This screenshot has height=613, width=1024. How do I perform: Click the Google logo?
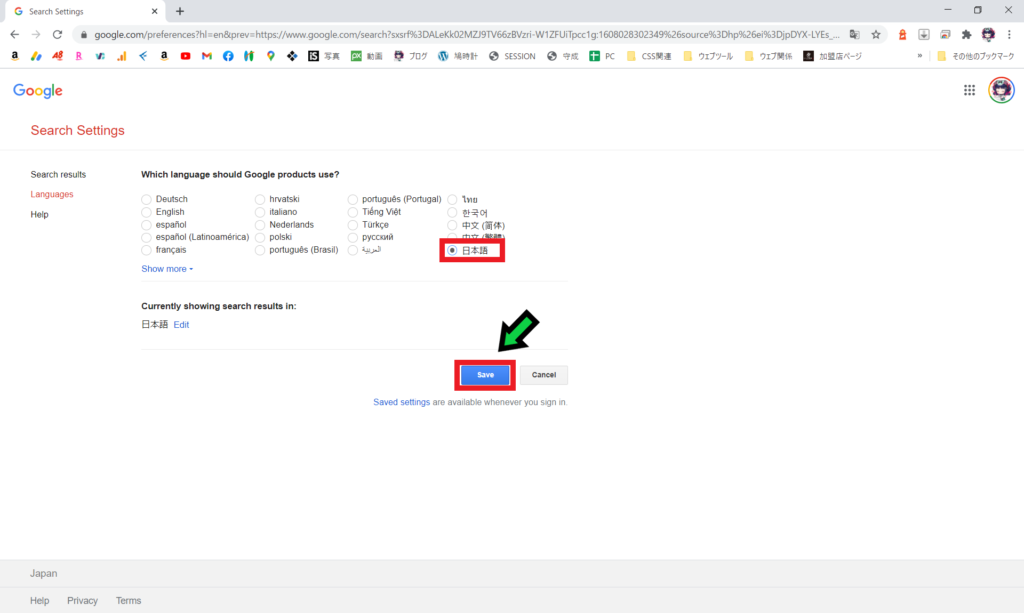pyautogui.click(x=38, y=91)
